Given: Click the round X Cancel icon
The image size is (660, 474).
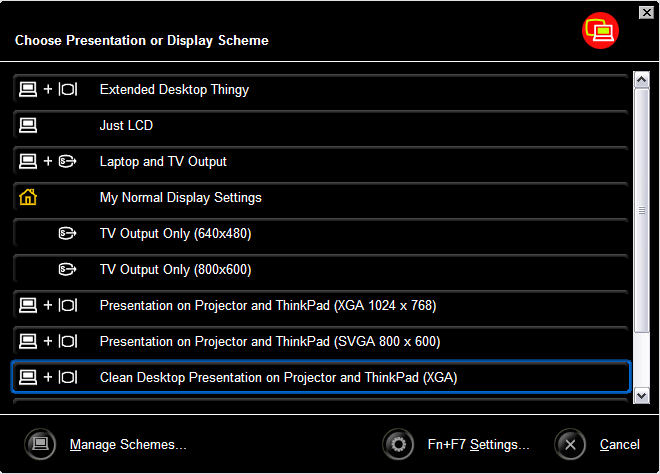Looking at the screenshot, I should (x=570, y=444).
